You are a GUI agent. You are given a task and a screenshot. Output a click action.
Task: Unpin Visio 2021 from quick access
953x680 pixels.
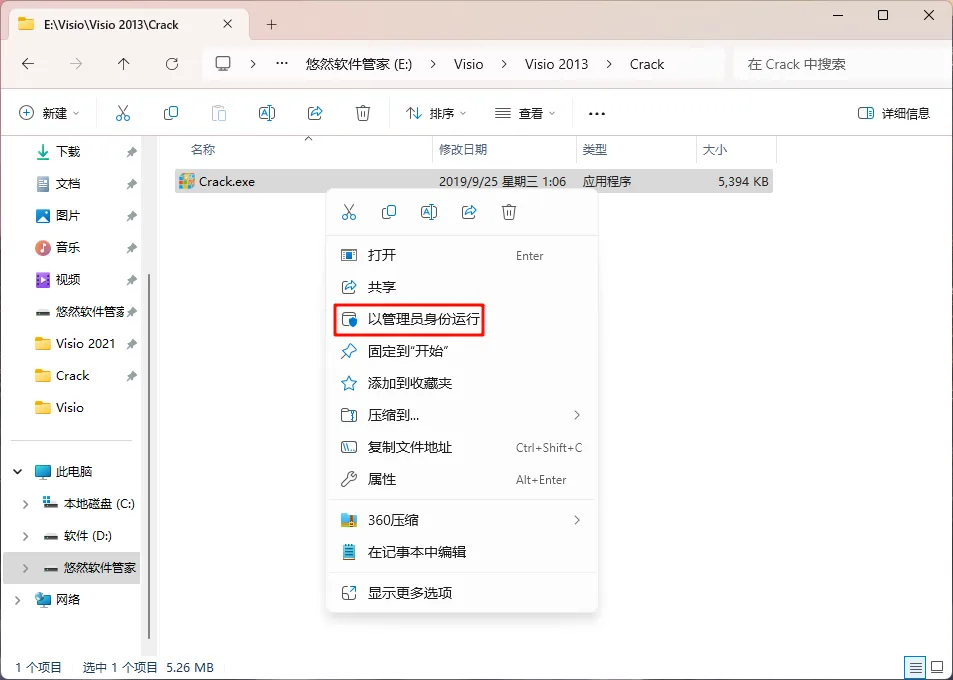[x=131, y=344]
